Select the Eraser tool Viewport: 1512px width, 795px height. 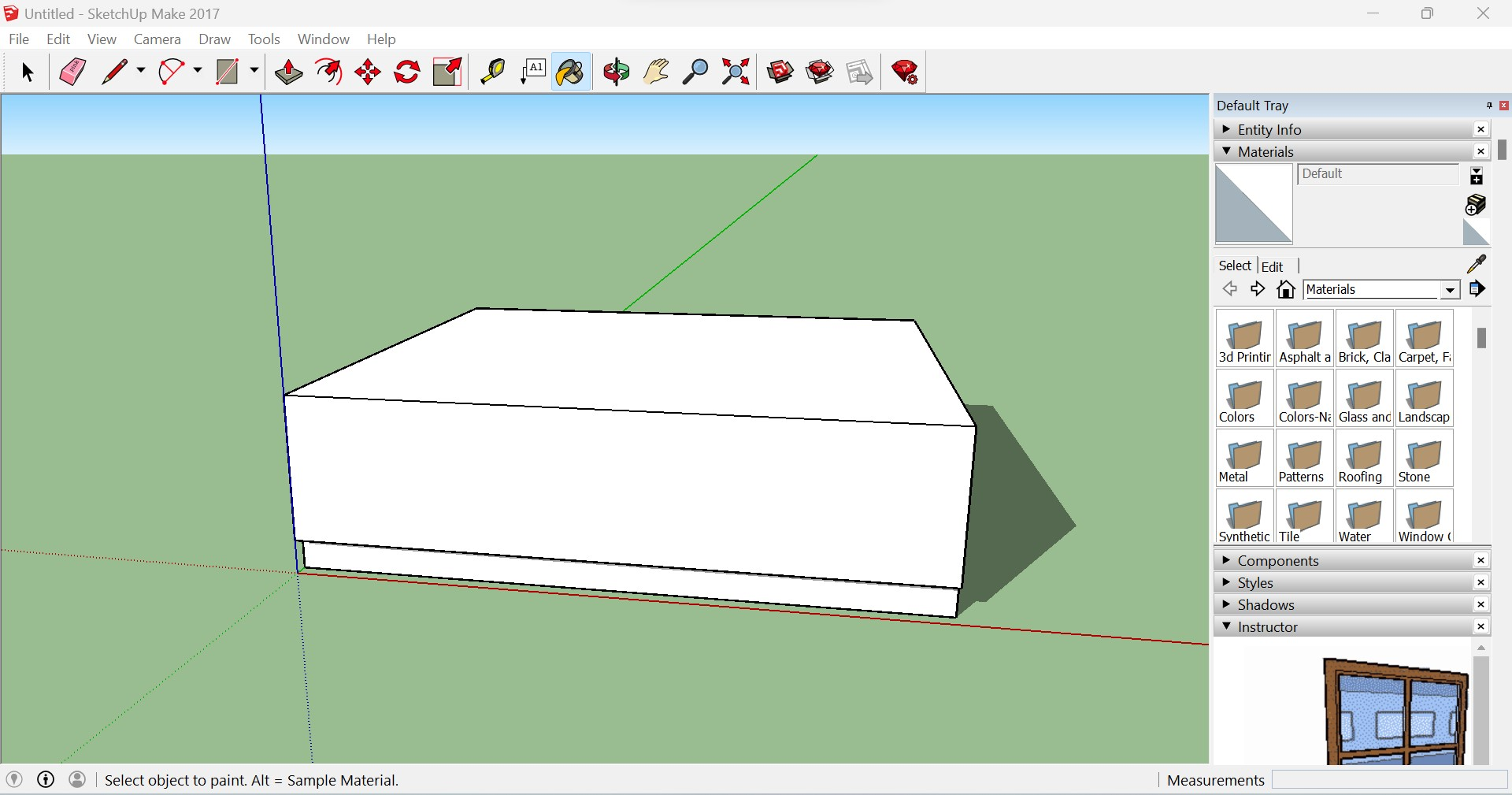click(72, 72)
